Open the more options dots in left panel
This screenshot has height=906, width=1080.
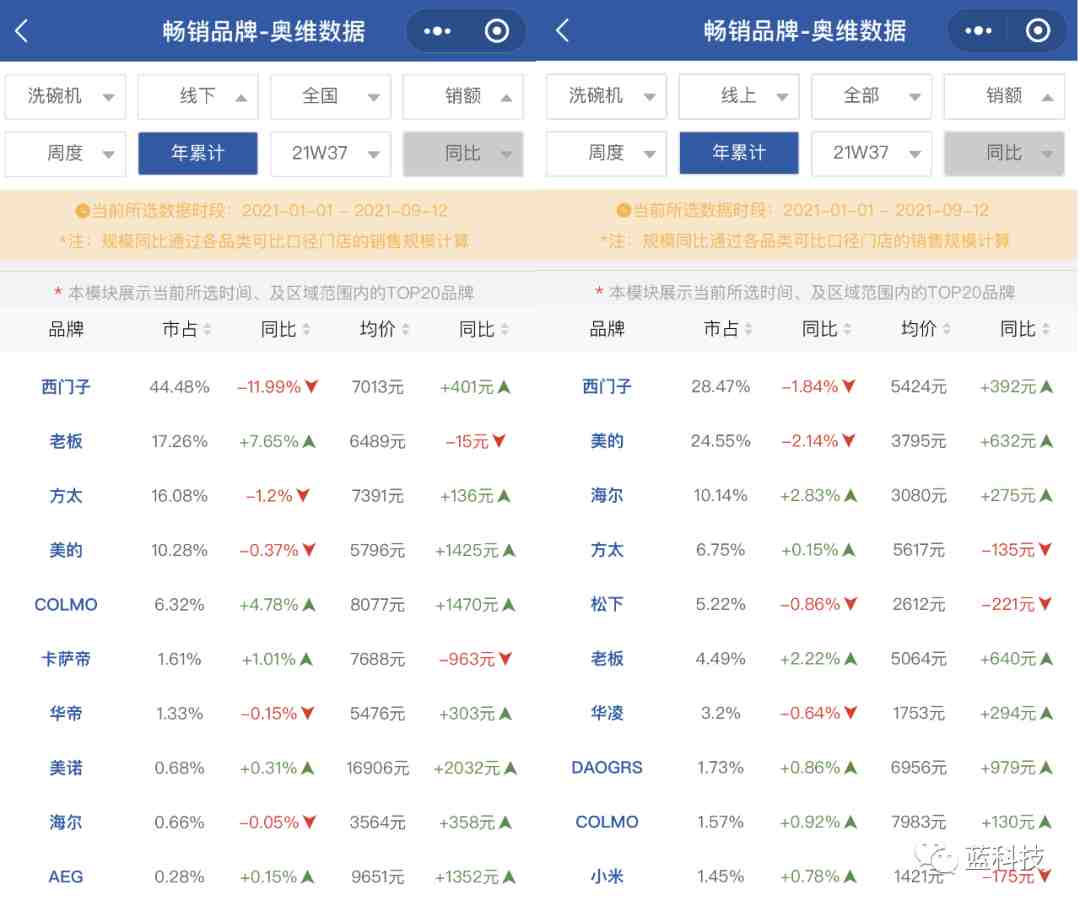[437, 31]
